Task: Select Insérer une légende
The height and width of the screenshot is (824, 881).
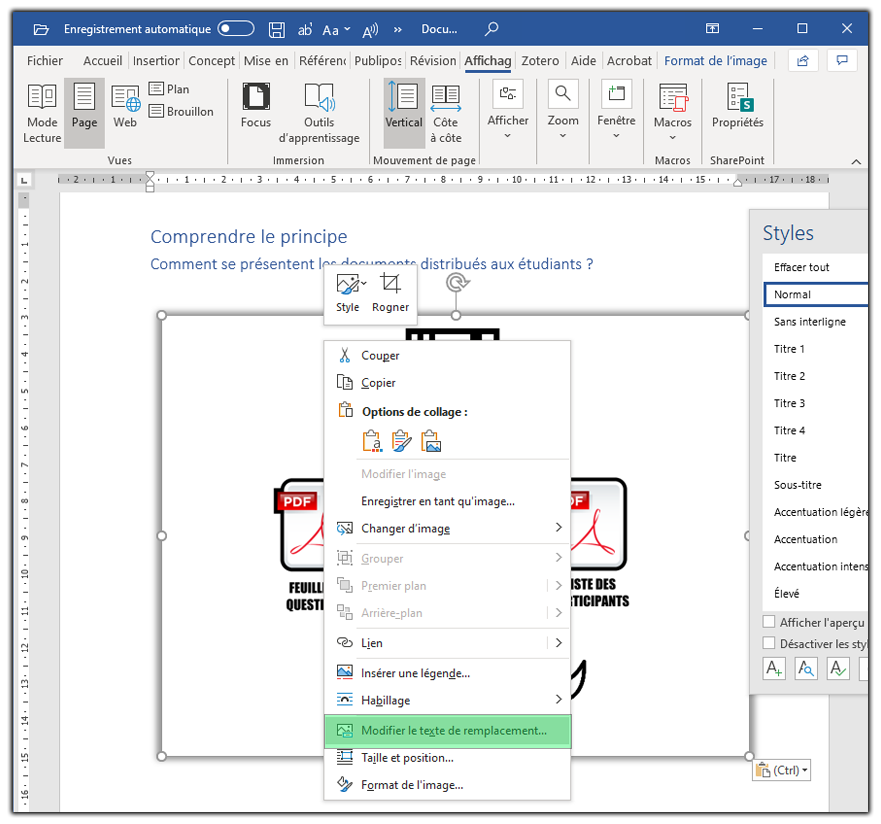Action: coord(447,673)
